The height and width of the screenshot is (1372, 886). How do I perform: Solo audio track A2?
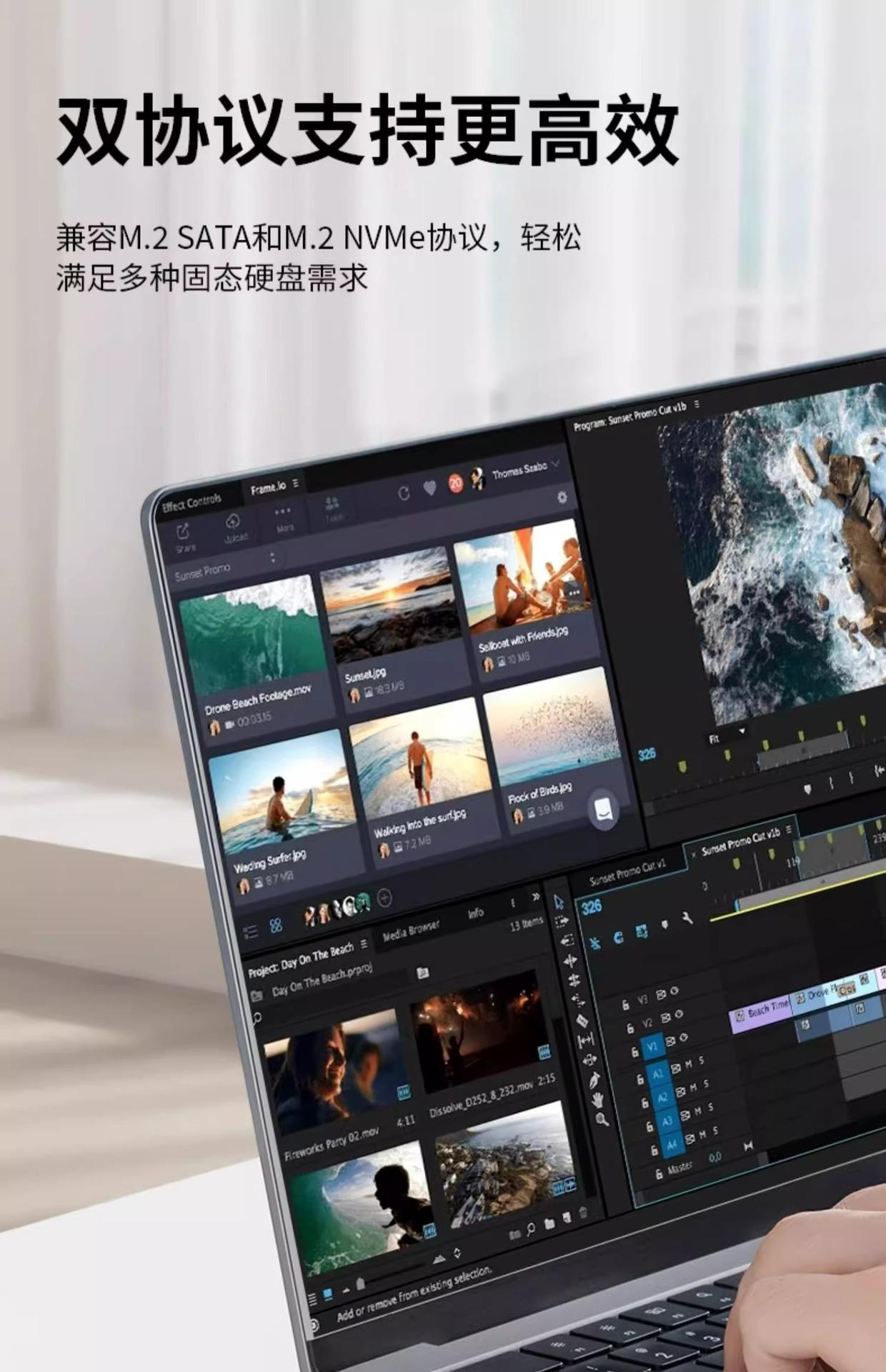(x=706, y=1084)
